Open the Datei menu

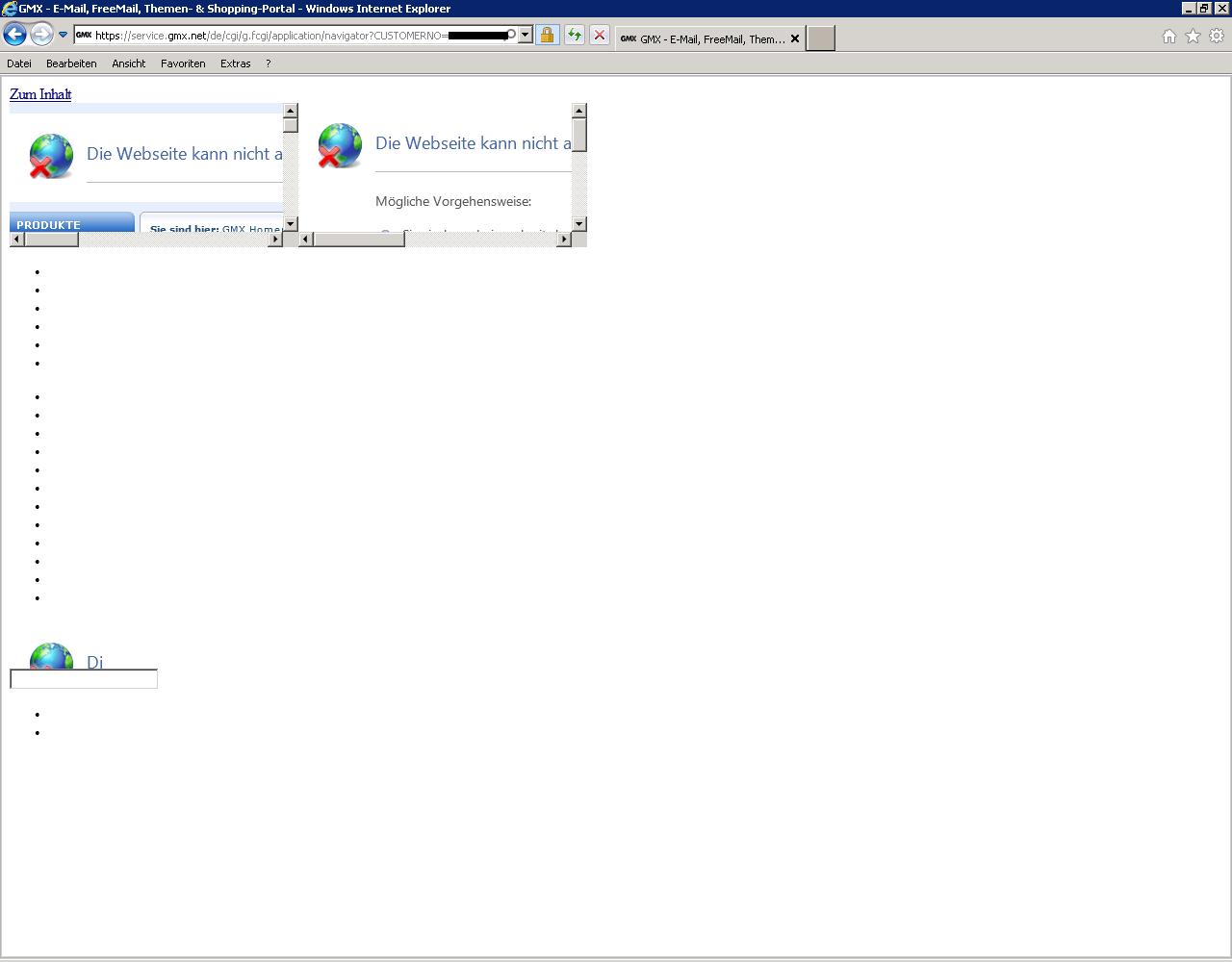(x=19, y=63)
